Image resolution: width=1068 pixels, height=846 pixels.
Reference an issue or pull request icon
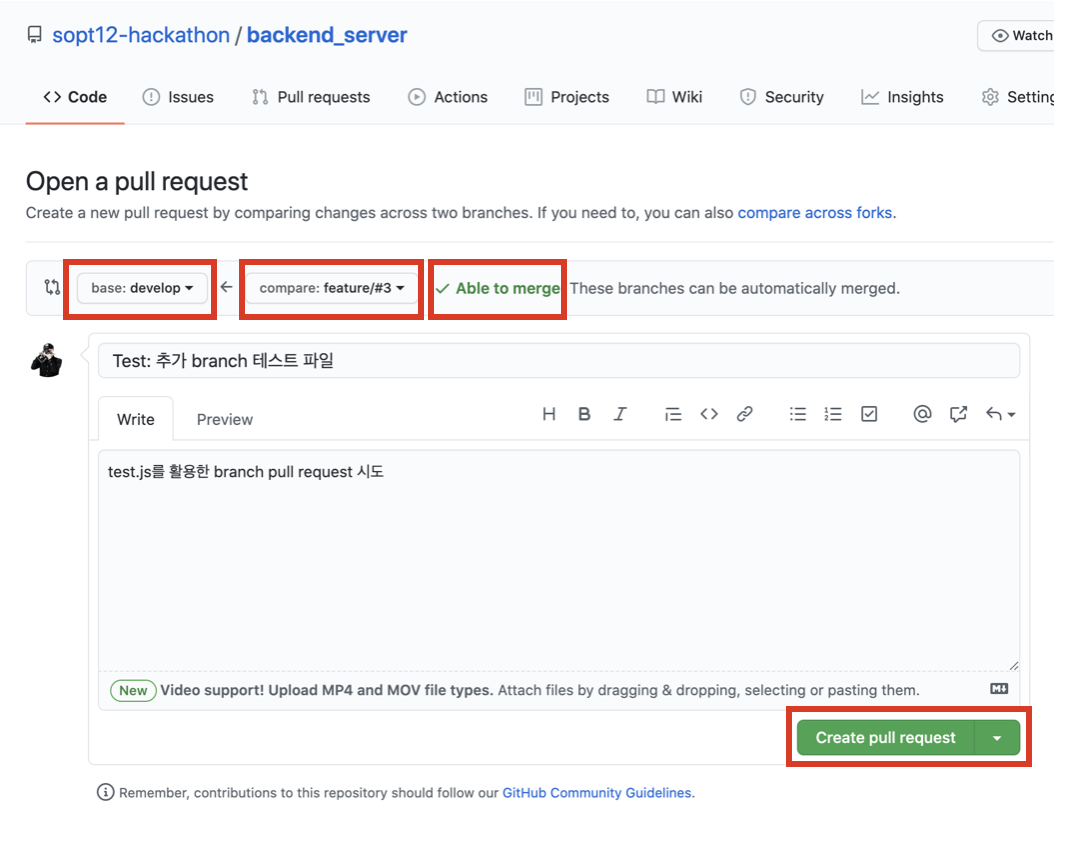click(958, 414)
